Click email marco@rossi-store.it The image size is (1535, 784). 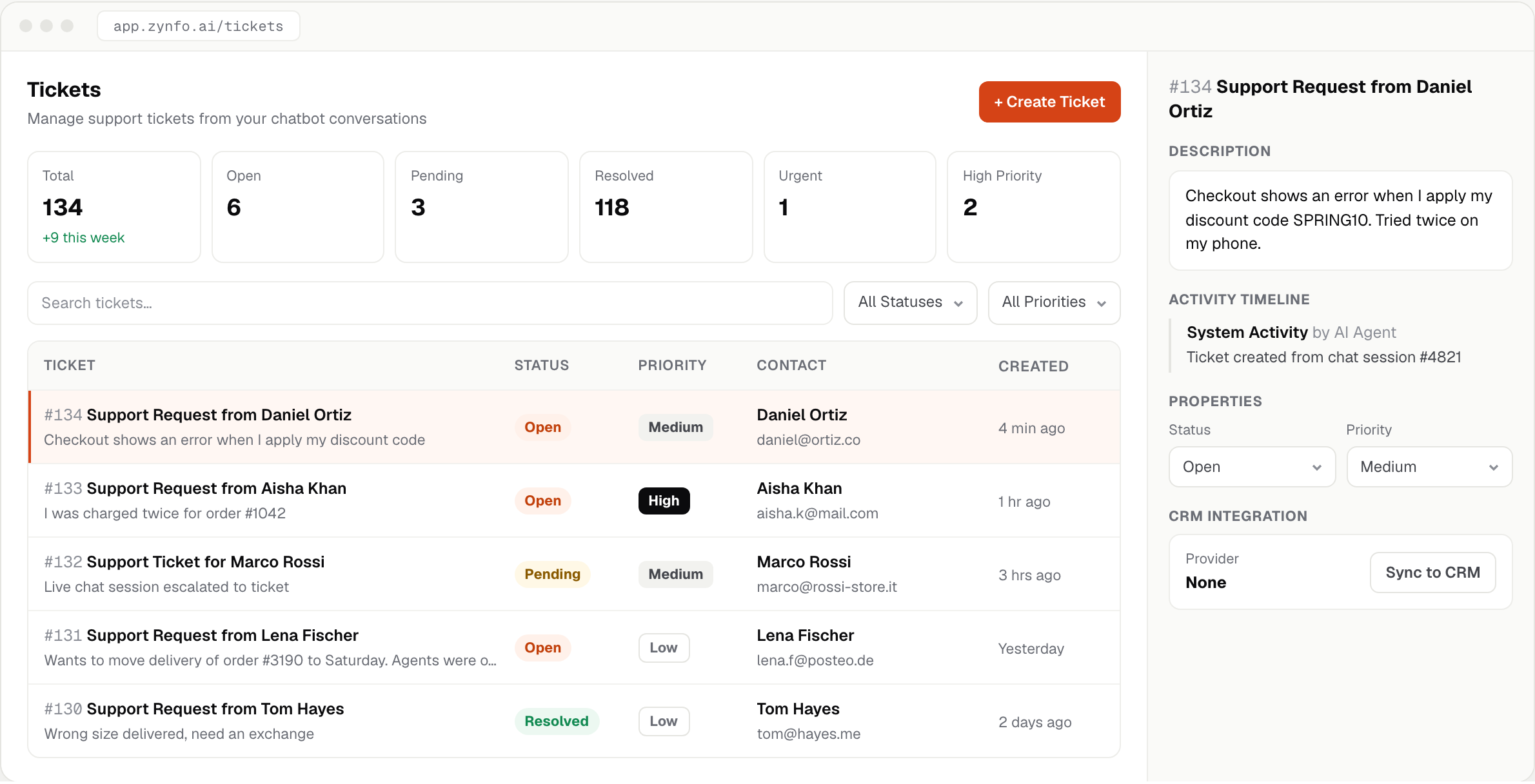827,587
